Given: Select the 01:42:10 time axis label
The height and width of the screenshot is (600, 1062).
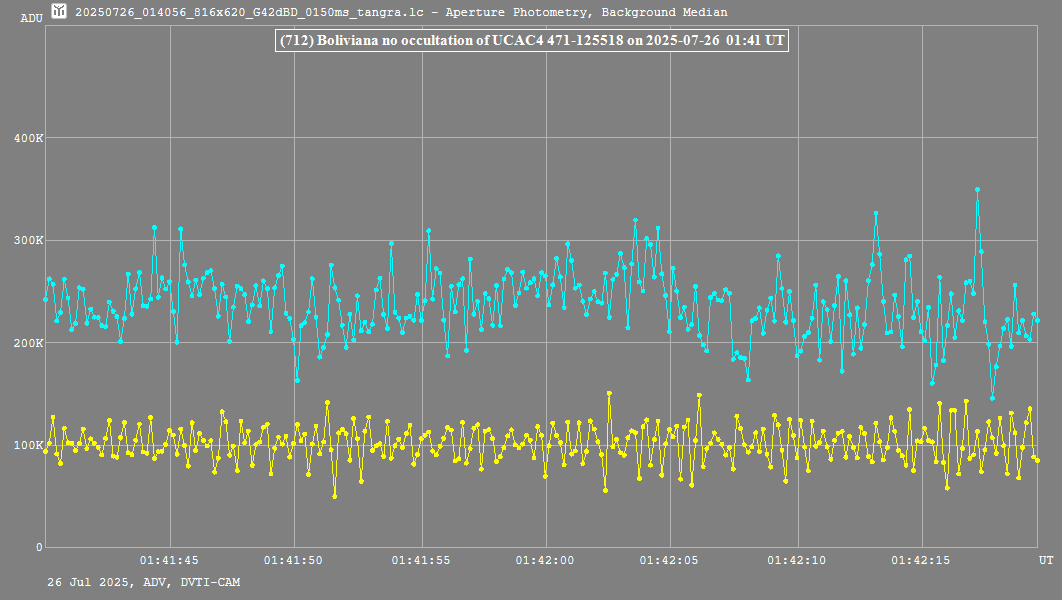Looking at the screenshot, I should (x=797, y=560).
